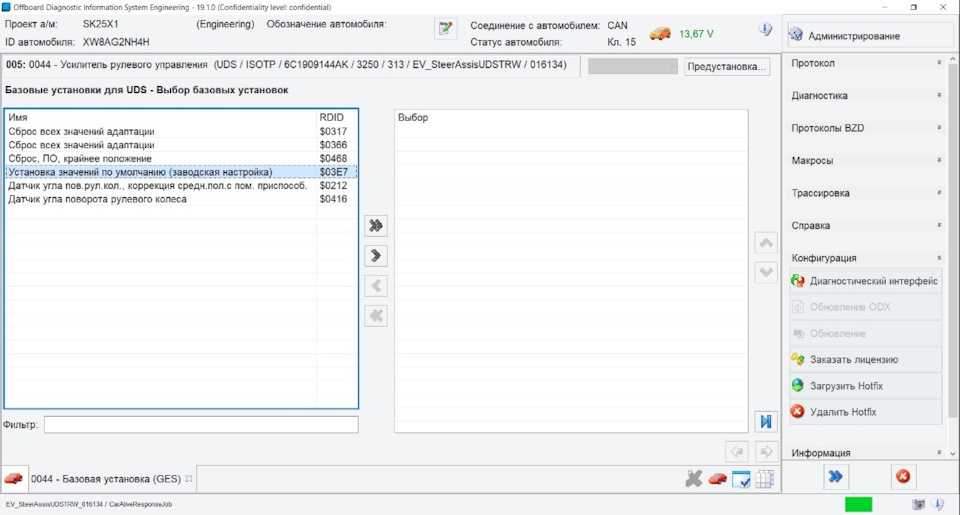Go forward with the right navigation arrow
Image resolution: width=960 pixels, height=515 pixels.
766,452
